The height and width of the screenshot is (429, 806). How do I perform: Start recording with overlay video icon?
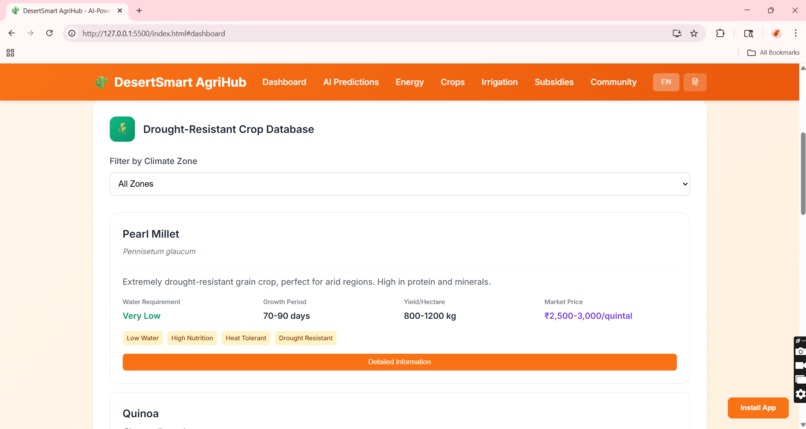800,366
